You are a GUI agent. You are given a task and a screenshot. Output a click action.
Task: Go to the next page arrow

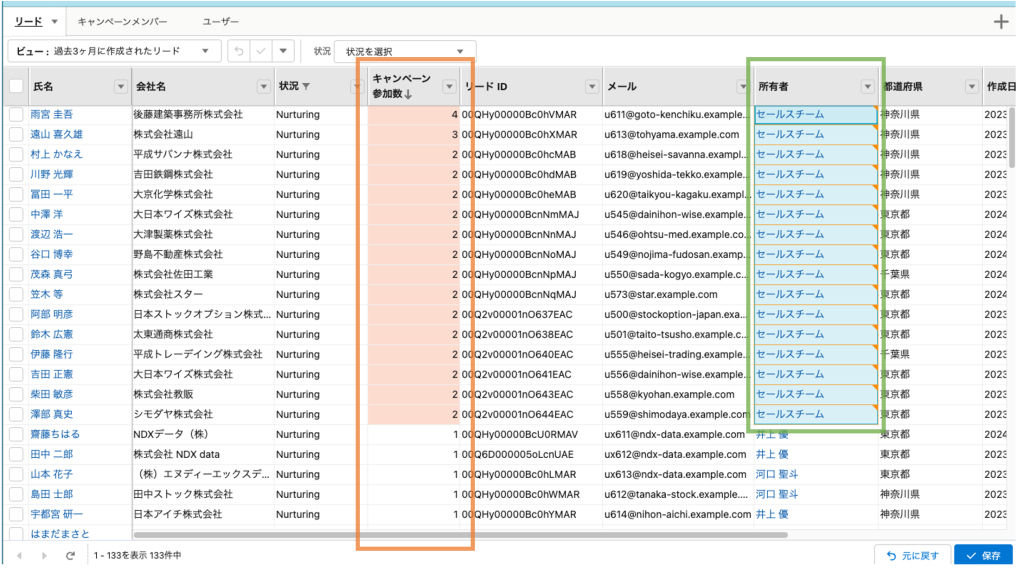click(x=44, y=554)
